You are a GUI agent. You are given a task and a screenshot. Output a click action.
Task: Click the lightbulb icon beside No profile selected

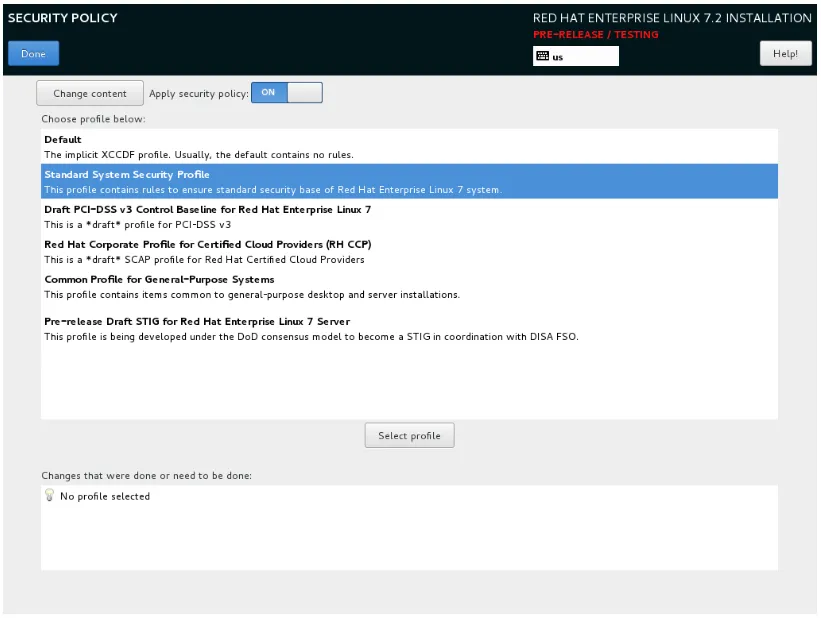pyautogui.click(x=49, y=496)
